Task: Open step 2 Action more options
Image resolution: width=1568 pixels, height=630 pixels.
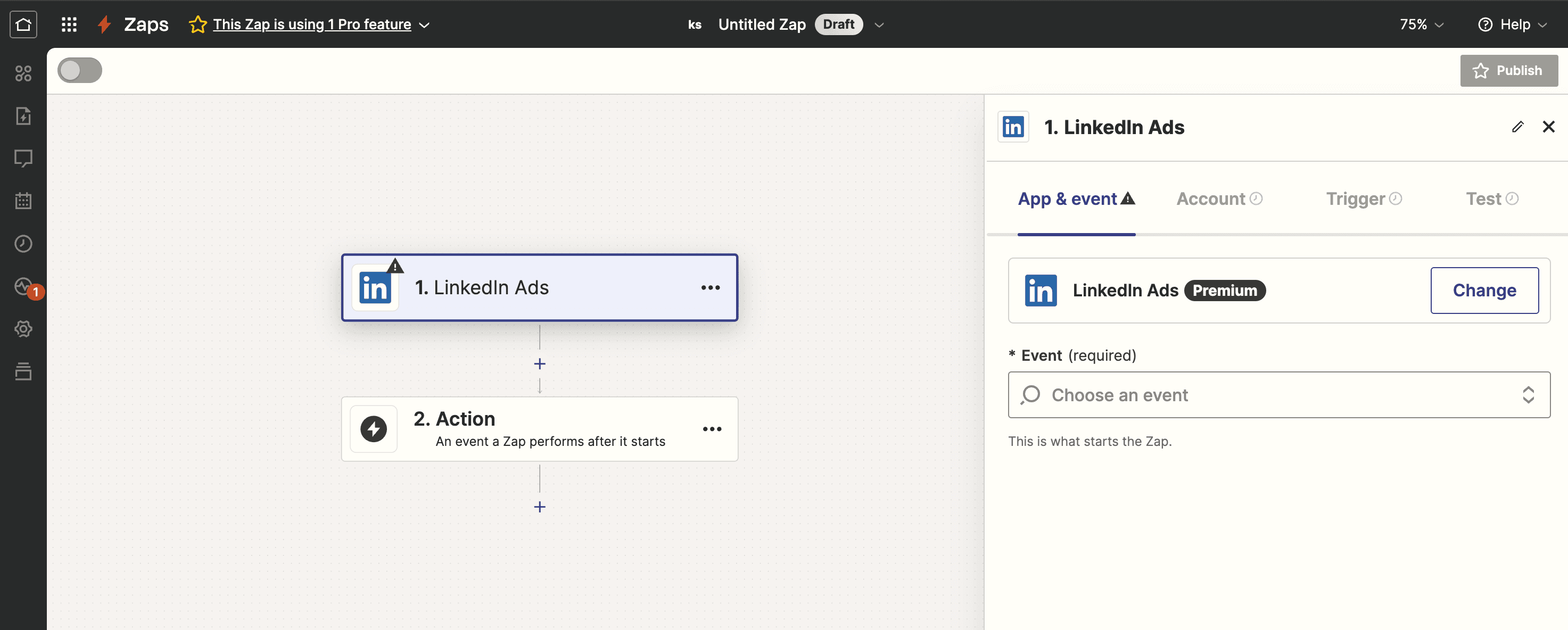Action: (x=712, y=429)
